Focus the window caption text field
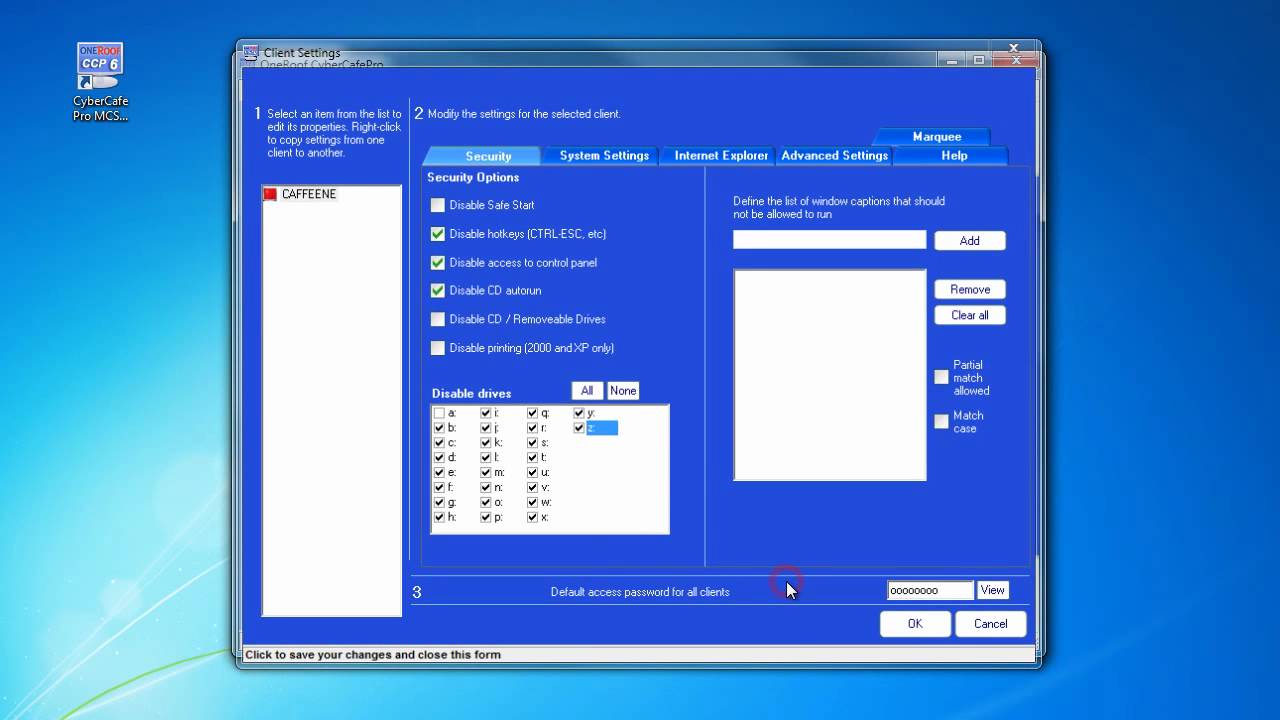The width and height of the screenshot is (1280, 720). pyautogui.click(x=829, y=240)
